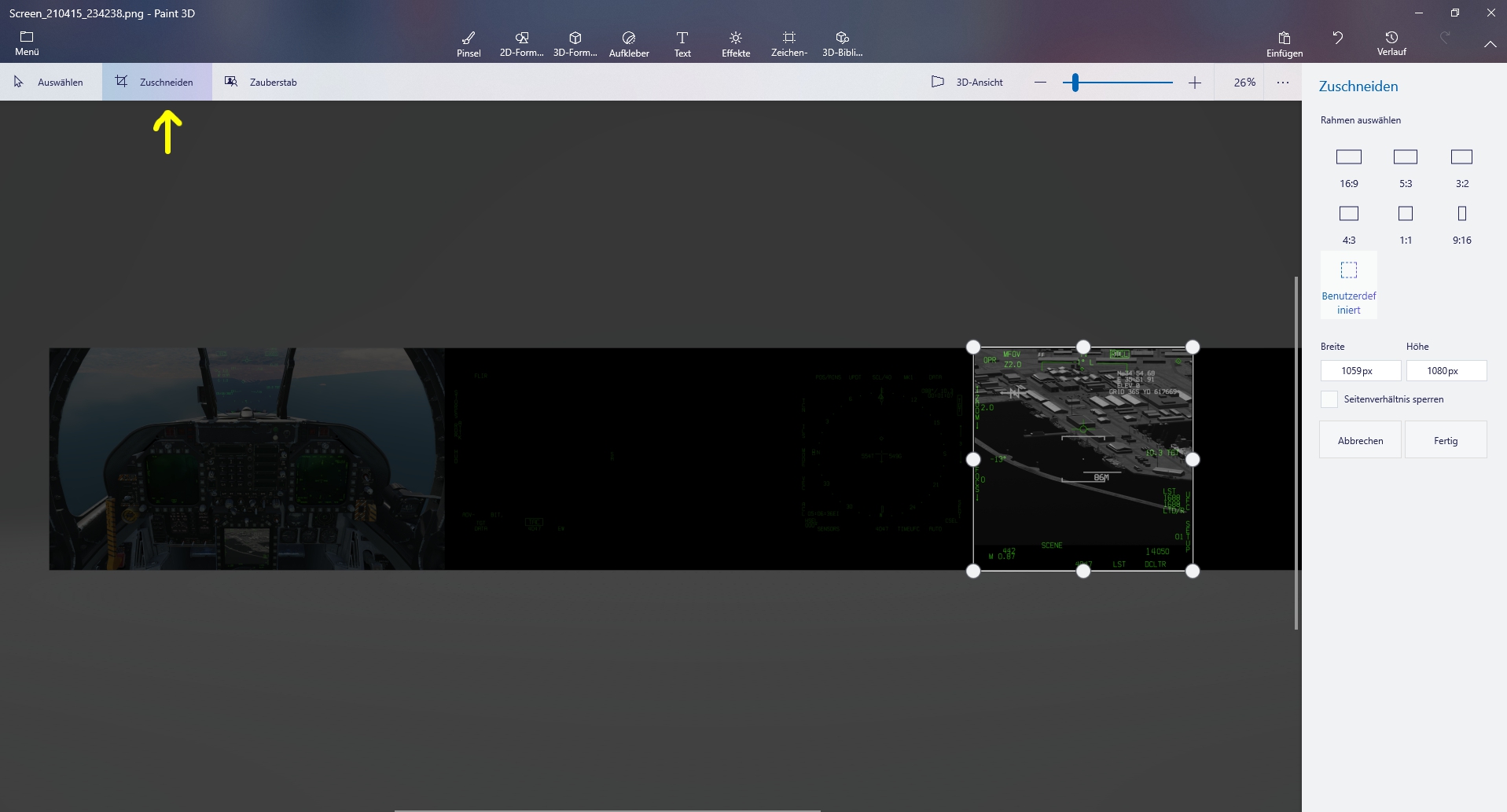Image resolution: width=1507 pixels, height=812 pixels.
Task: Click the zoom slider handle
Action: [x=1075, y=82]
